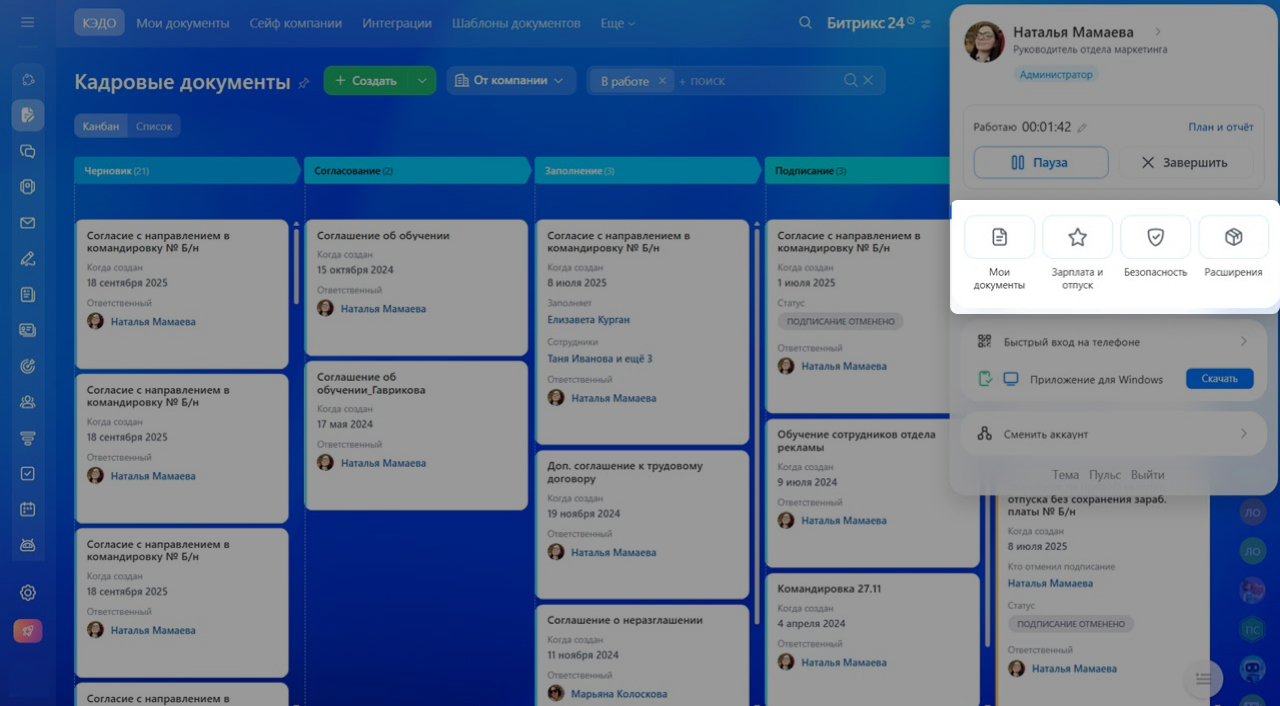
Task: Switch to Канбан view
Action: (x=101, y=126)
